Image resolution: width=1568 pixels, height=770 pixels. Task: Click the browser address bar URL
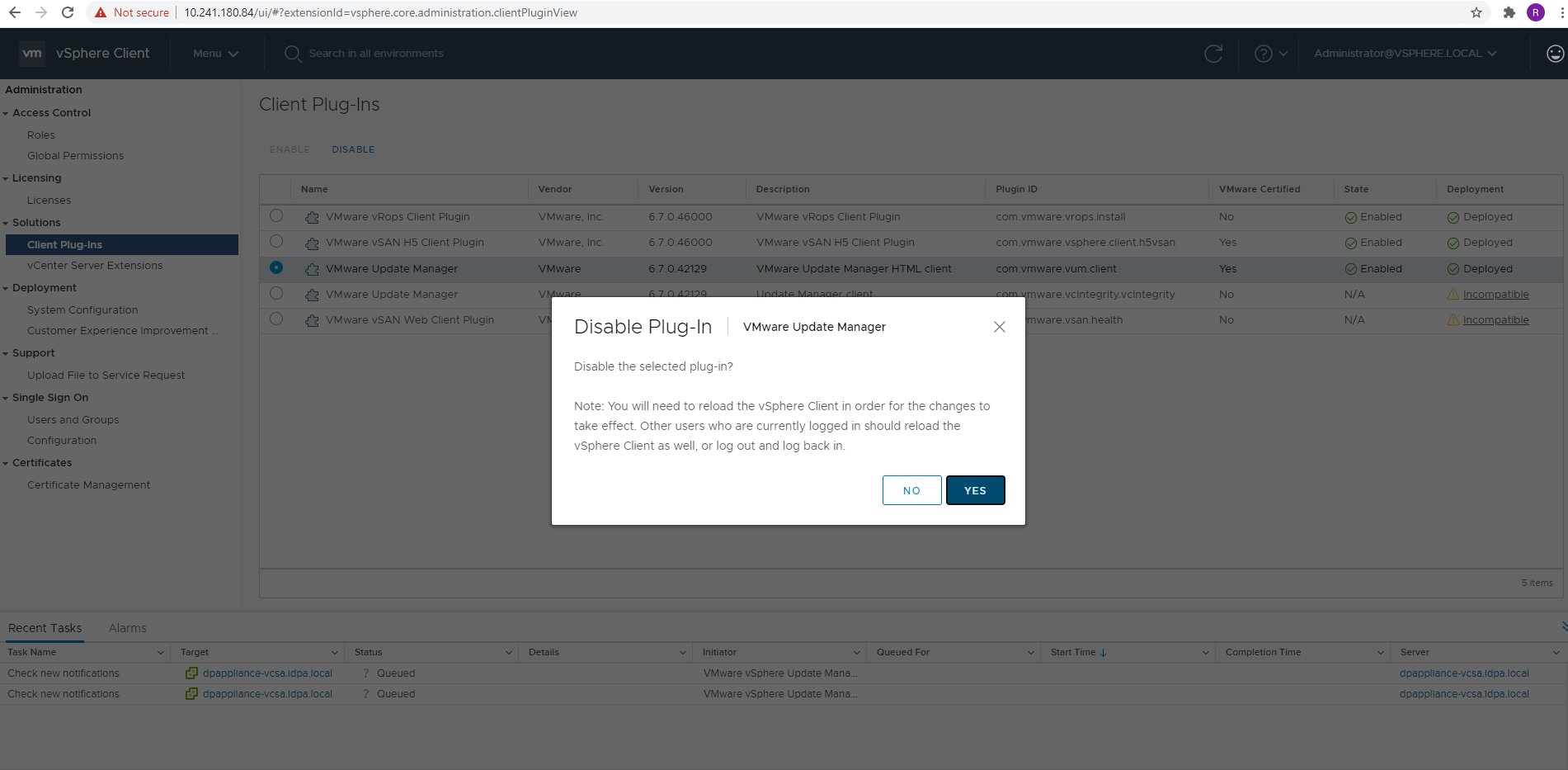coord(380,12)
